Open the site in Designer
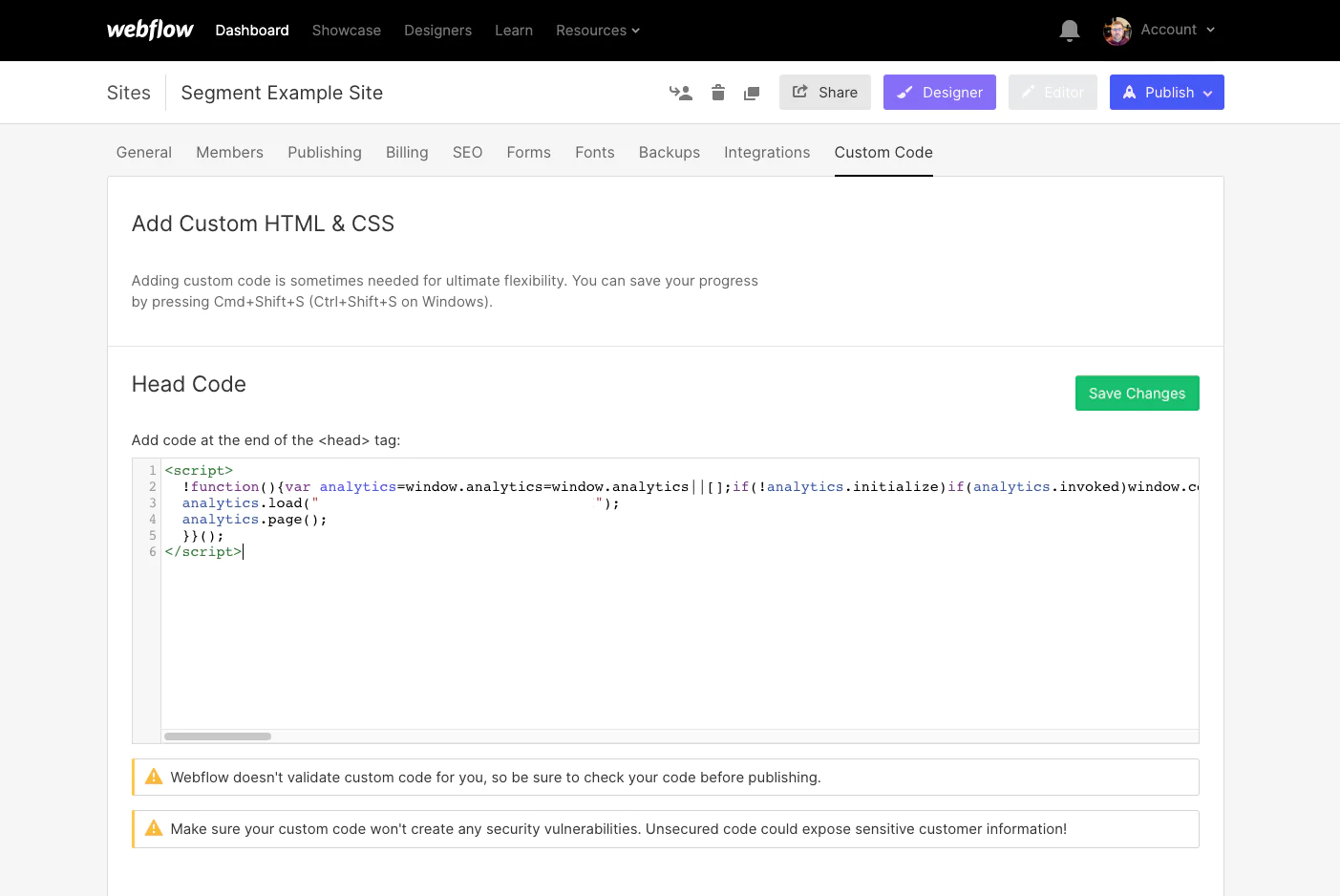Screen dimensions: 1340x896 pyautogui.click(x=939, y=93)
